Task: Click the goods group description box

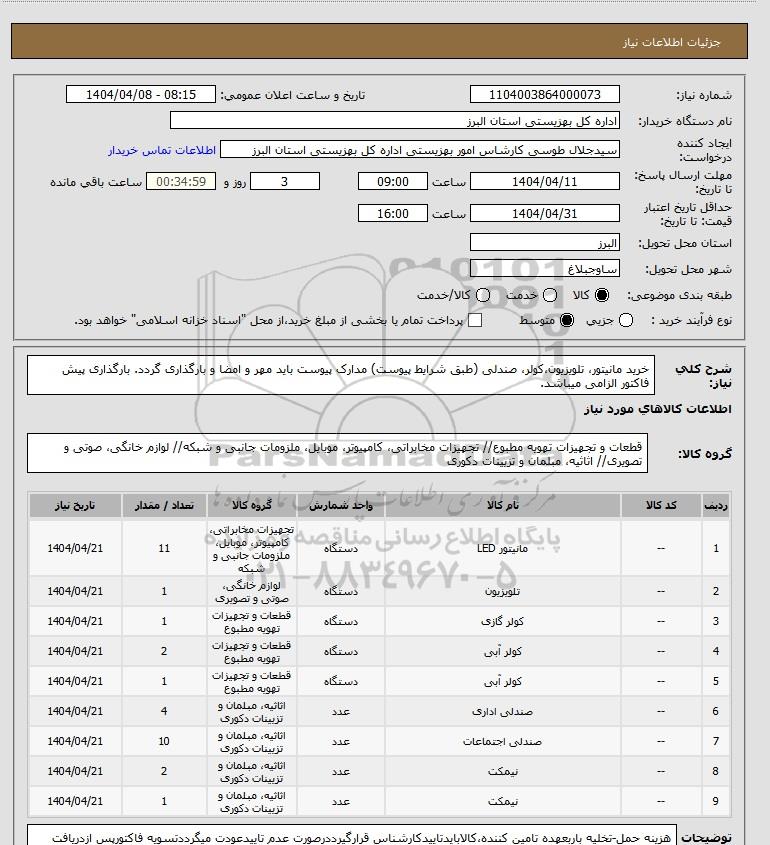Action: click(x=337, y=453)
